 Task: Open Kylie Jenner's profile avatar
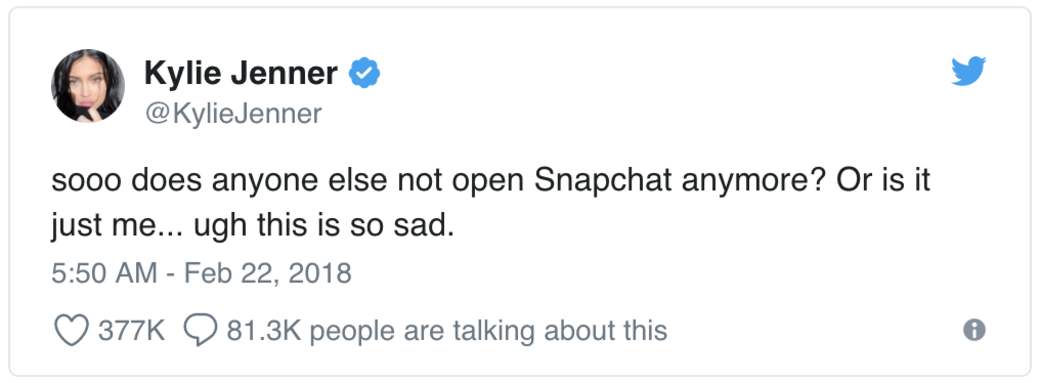(88, 86)
